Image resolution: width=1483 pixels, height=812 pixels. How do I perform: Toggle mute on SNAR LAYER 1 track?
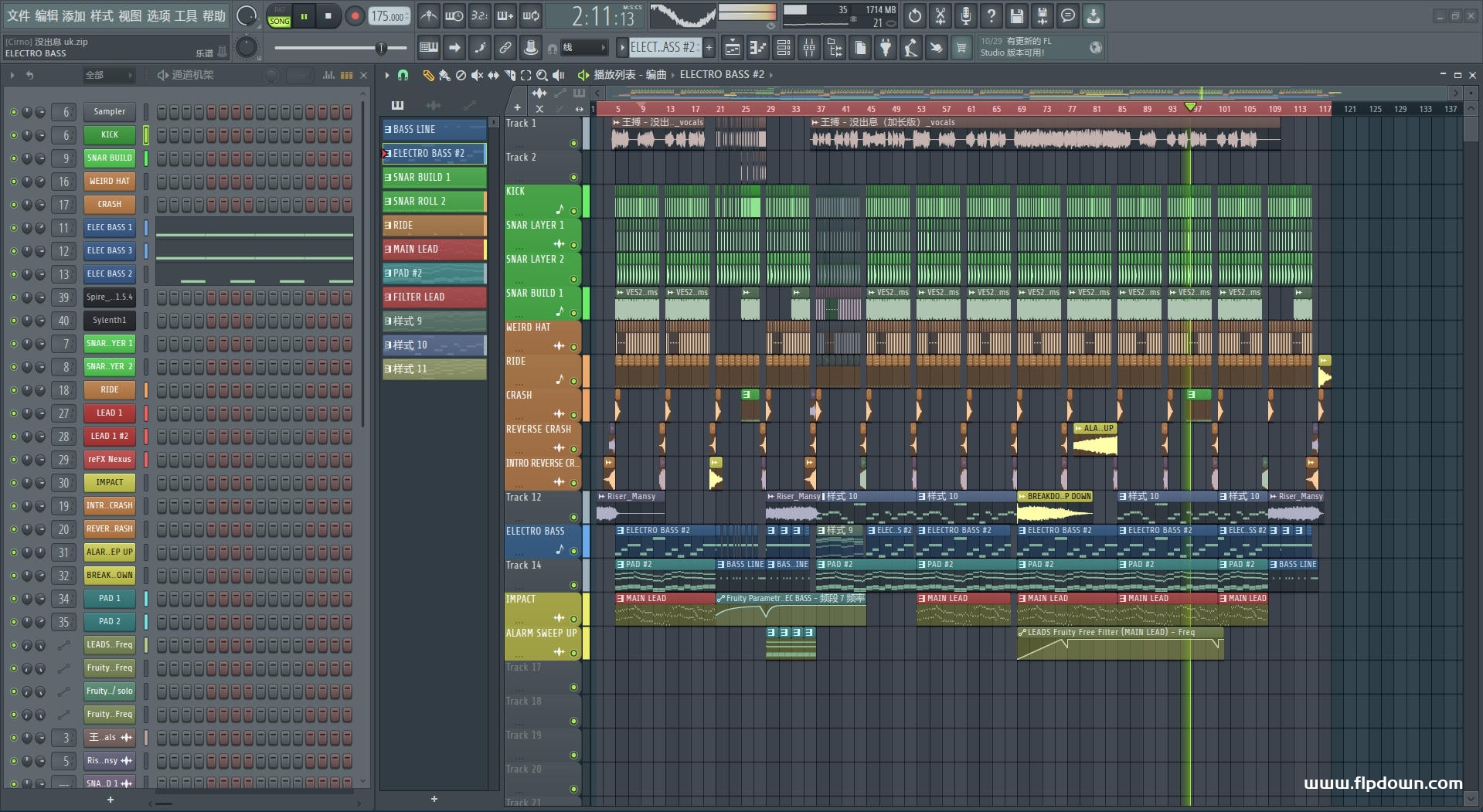573,245
